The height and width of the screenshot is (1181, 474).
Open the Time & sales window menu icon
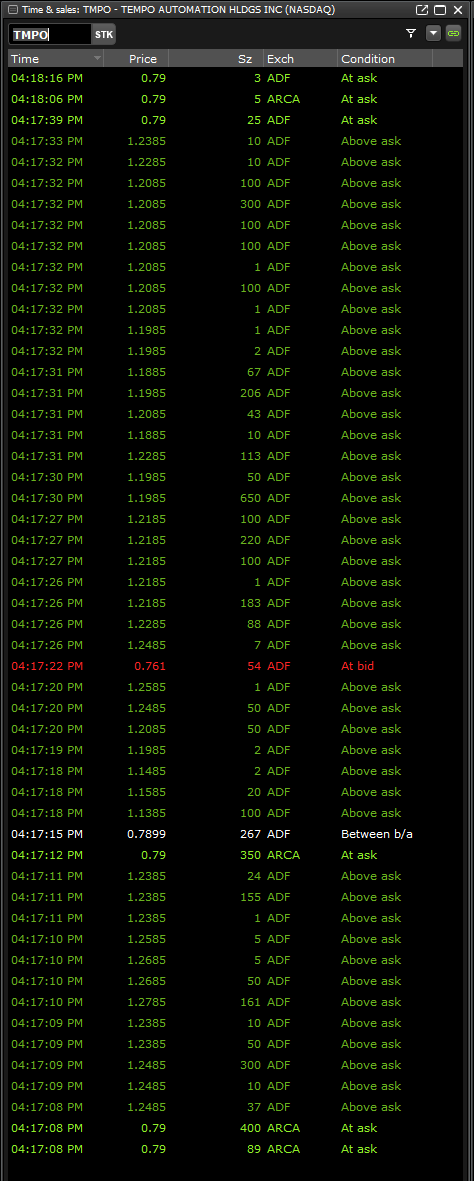[x=12, y=10]
